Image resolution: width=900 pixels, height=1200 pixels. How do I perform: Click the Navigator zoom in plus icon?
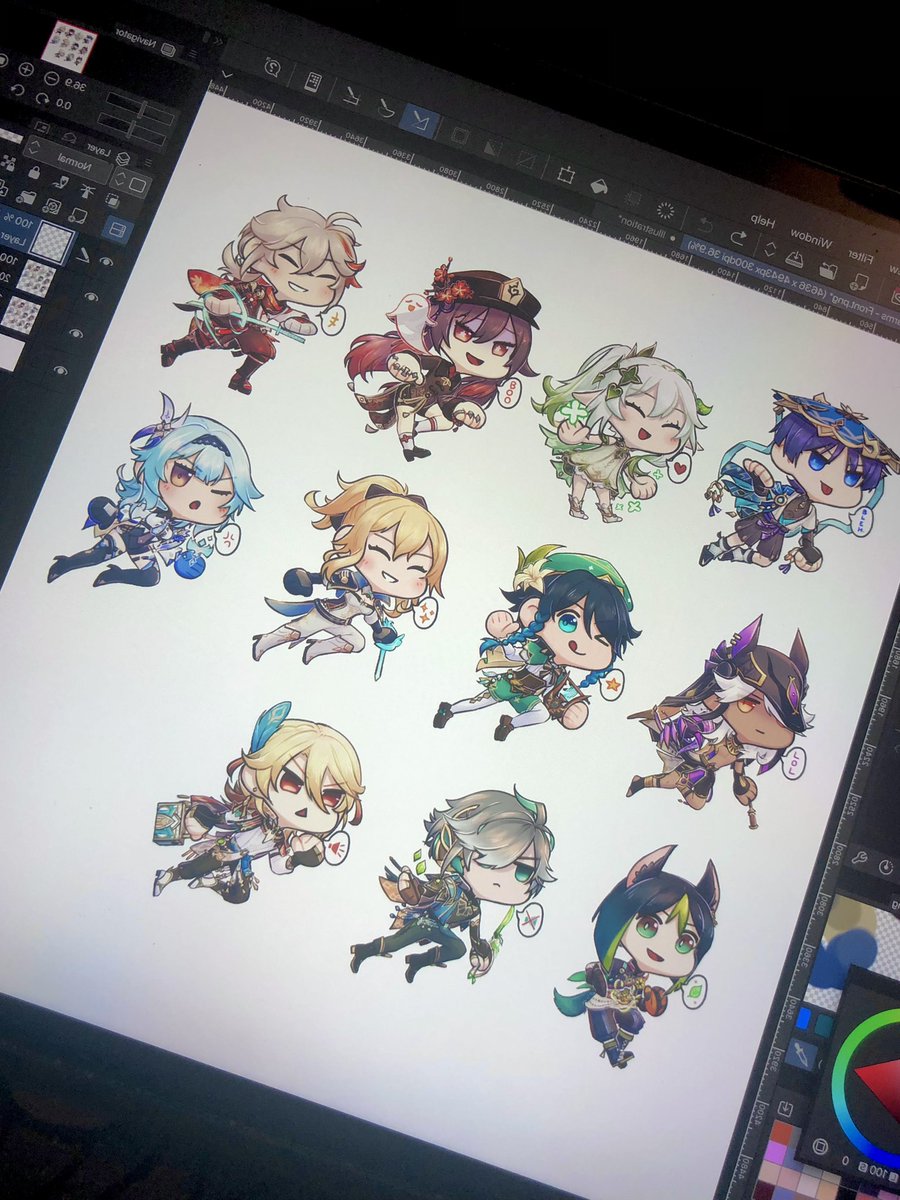tap(26, 70)
